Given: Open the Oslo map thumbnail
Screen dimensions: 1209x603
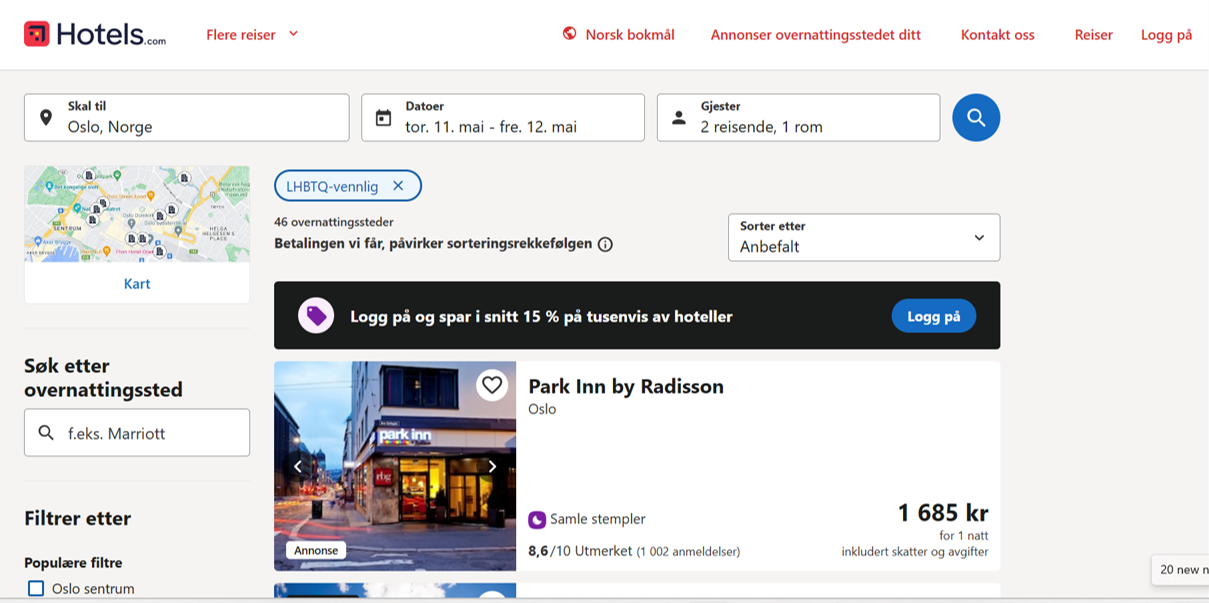Looking at the screenshot, I should click(x=137, y=214).
